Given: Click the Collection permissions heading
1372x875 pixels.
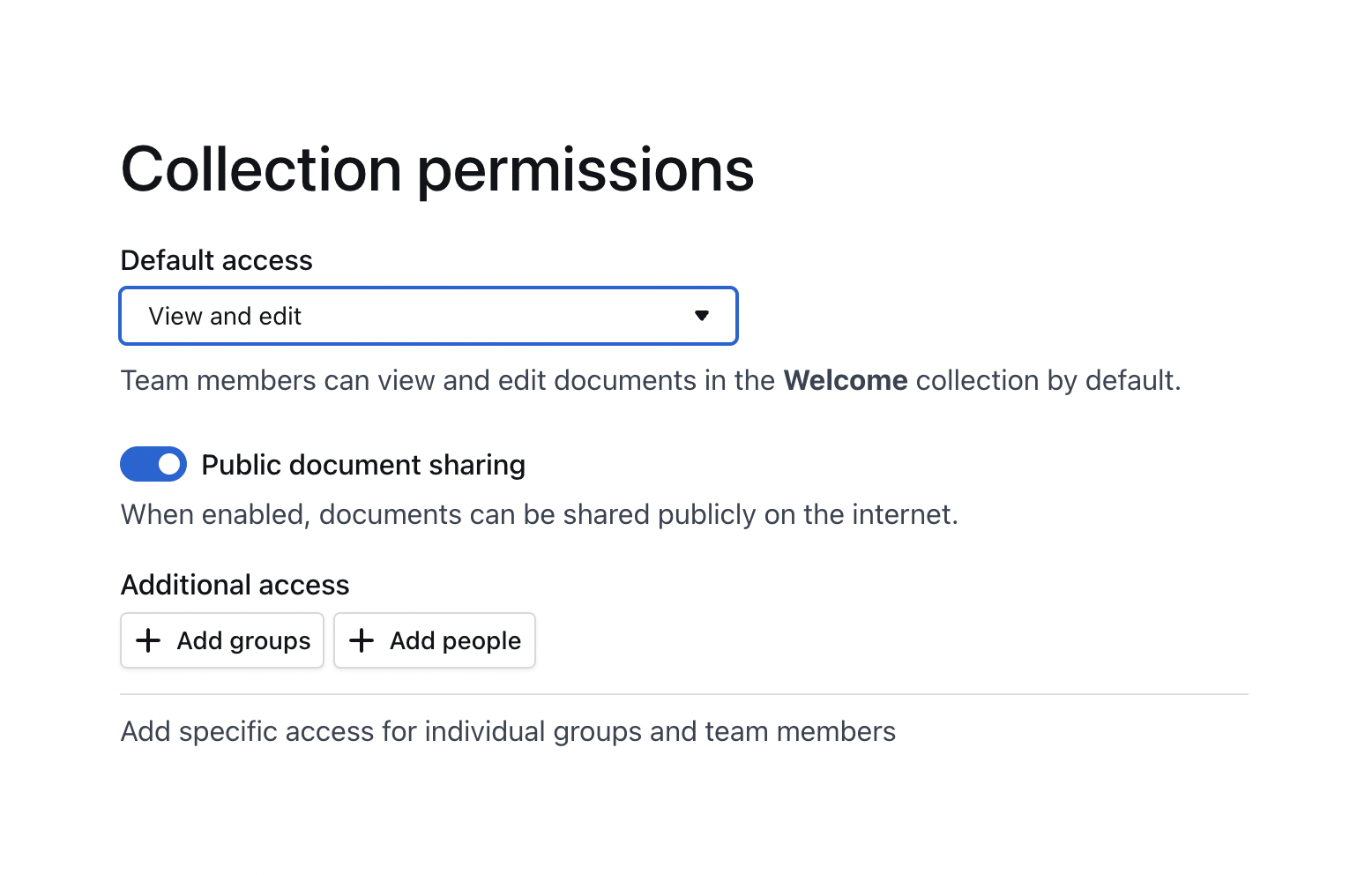Looking at the screenshot, I should point(437,169).
